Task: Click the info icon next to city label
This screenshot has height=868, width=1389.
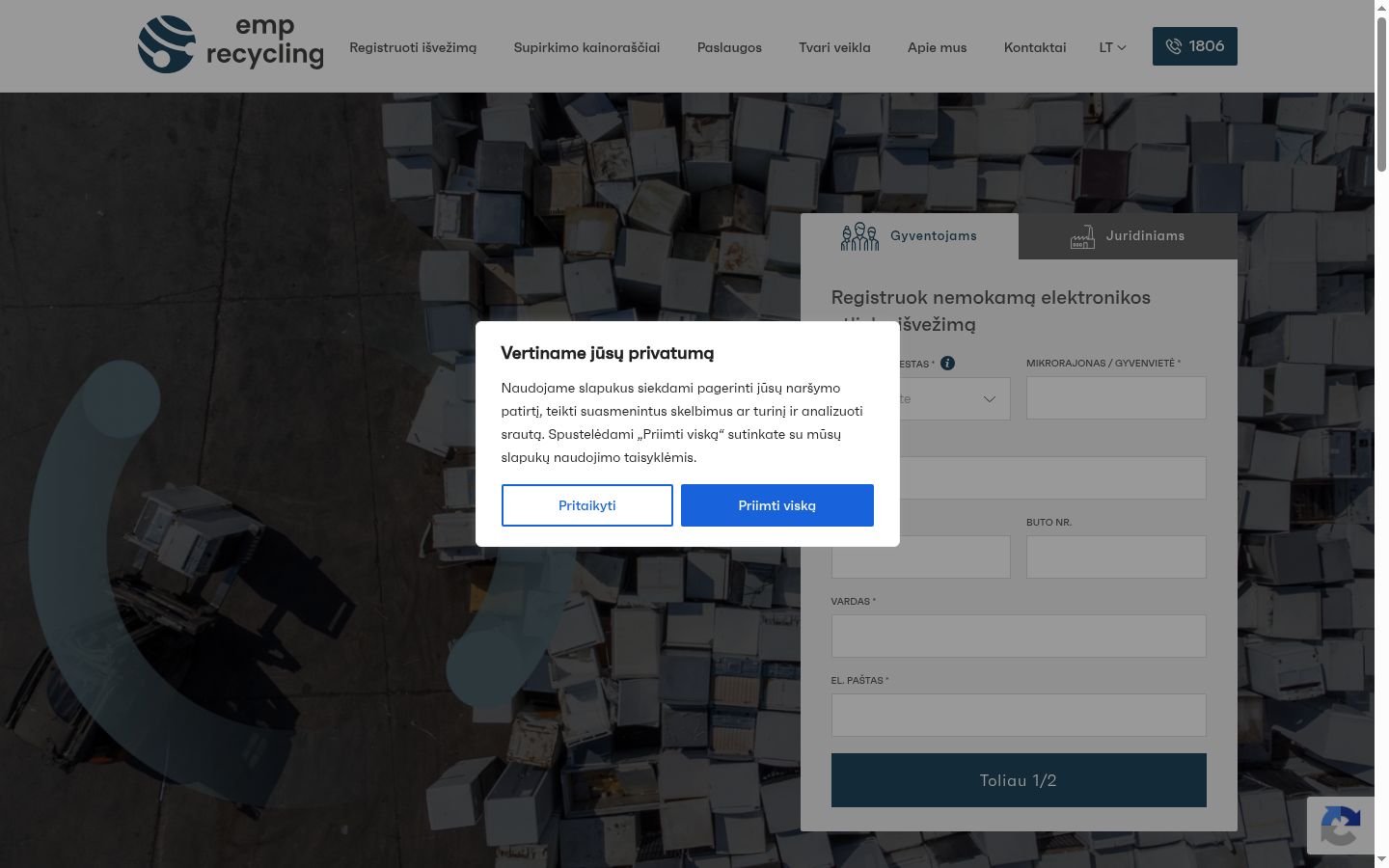Action: (x=947, y=364)
